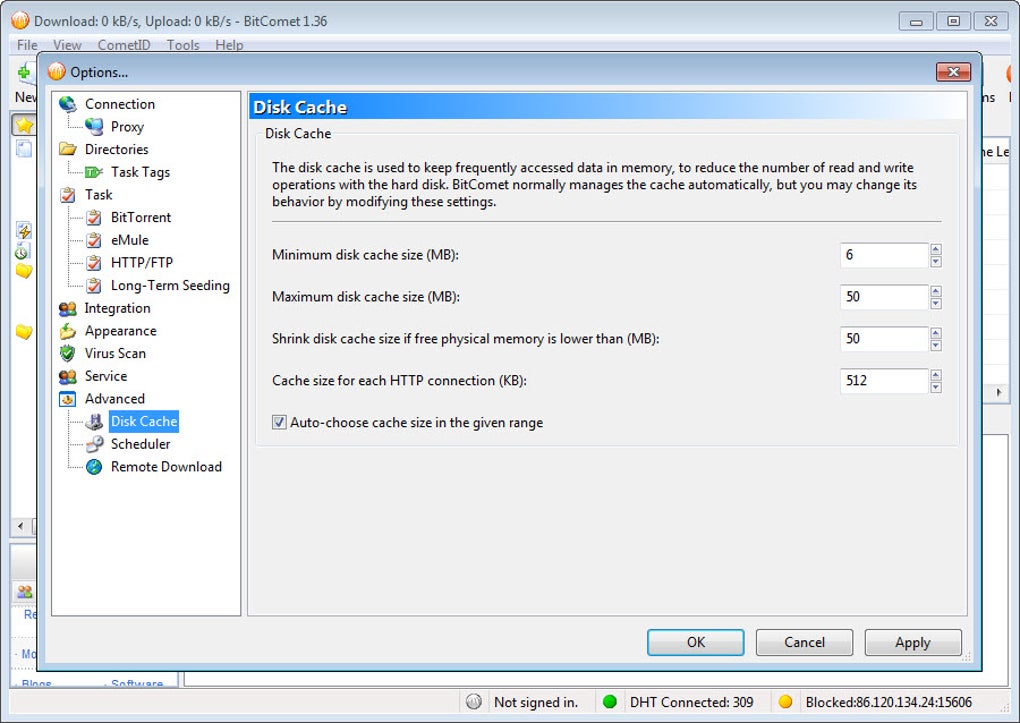Click the green DHT status indicator
The width and height of the screenshot is (1020, 723).
coord(610,702)
